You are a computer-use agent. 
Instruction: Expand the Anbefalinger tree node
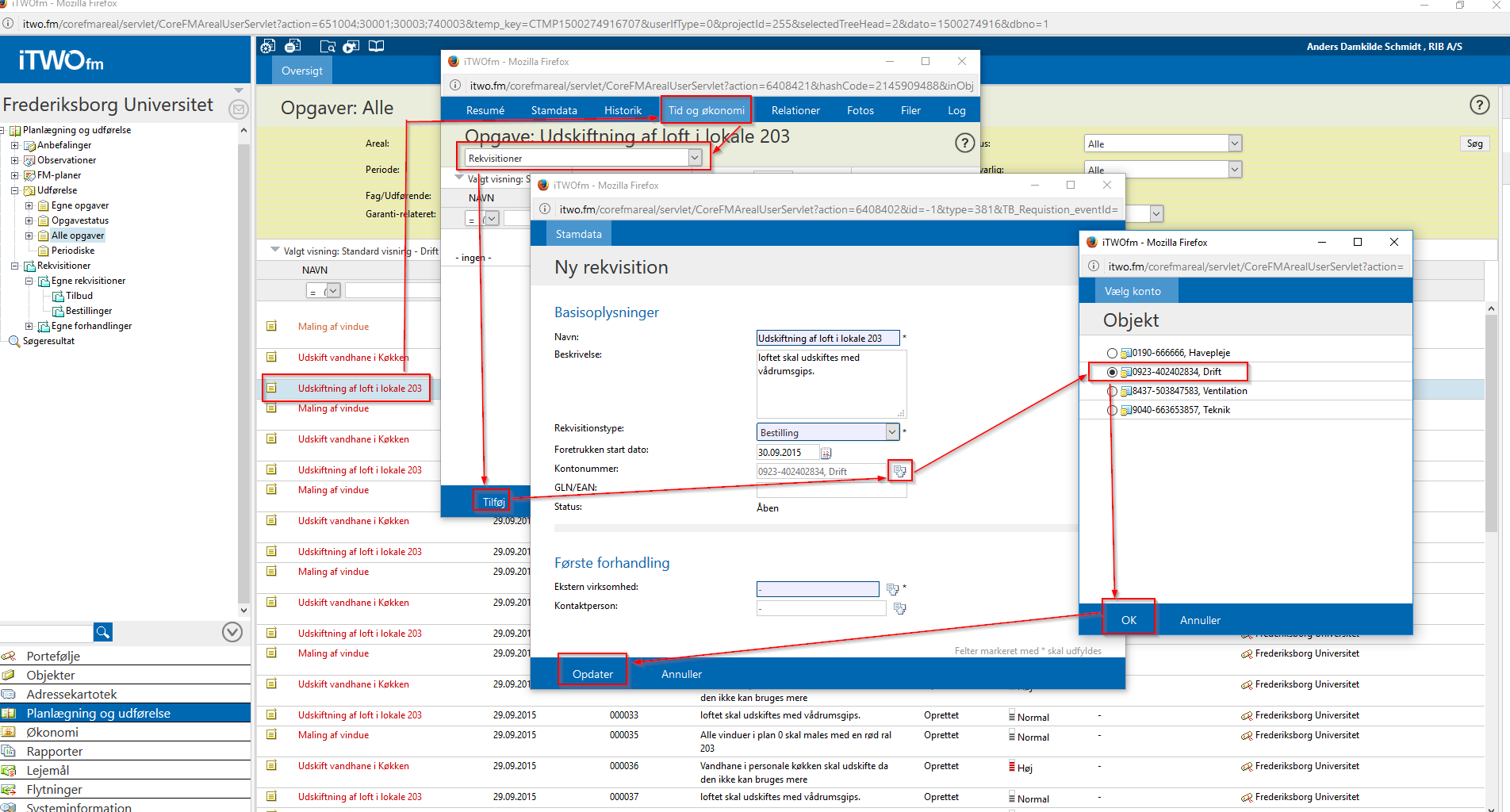pos(14,145)
